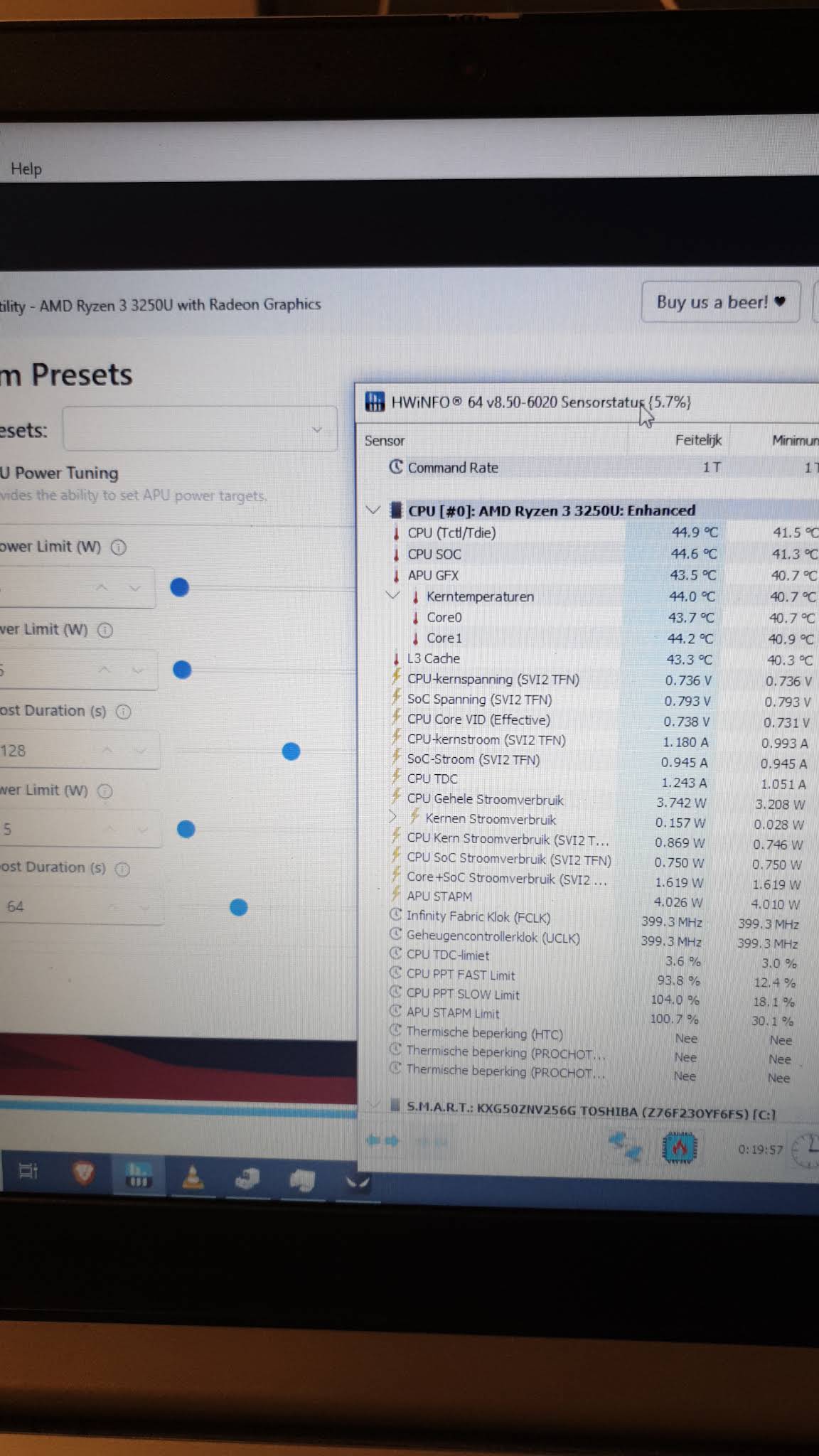Click the thermometer icon on APU GFX row
The width and height of the screenshot is (819, 1456).
pyautogui.click(x=396, y=575)
